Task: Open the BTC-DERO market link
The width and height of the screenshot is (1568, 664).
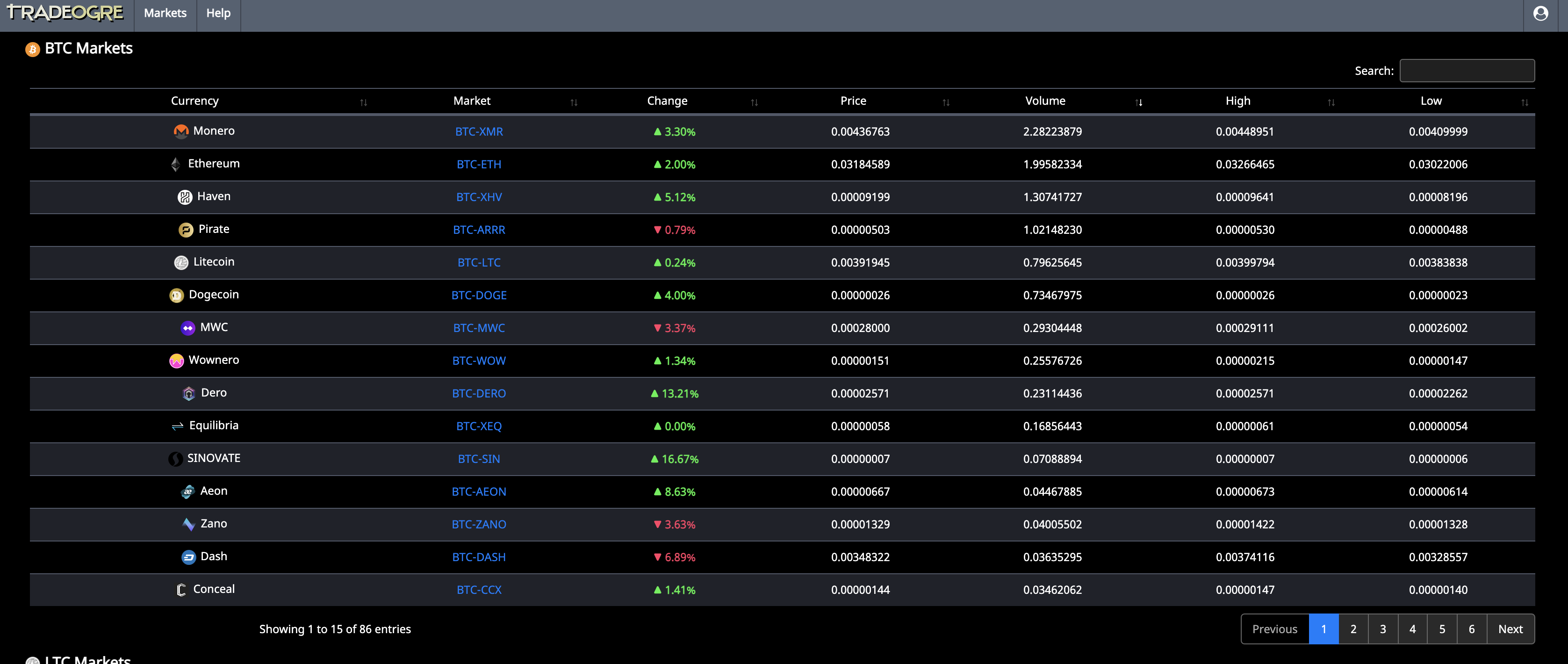Action: coord(479,394)
